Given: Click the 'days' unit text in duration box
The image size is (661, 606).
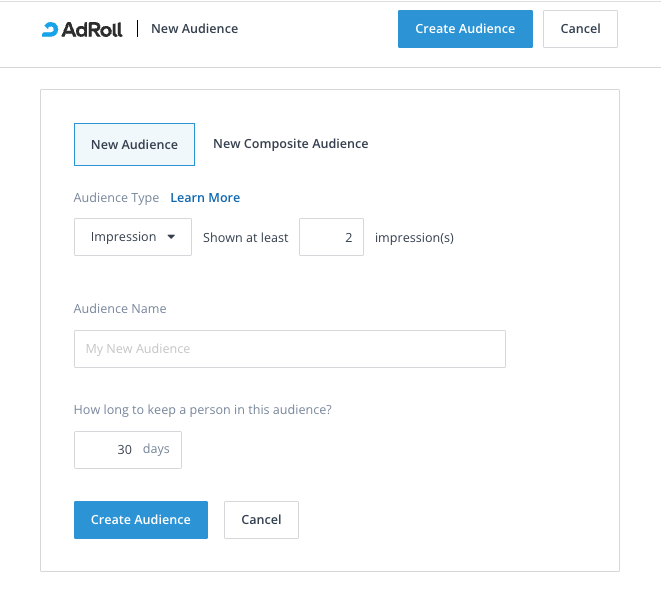Looking at the screenshot, I should click(x=156, y=449).
